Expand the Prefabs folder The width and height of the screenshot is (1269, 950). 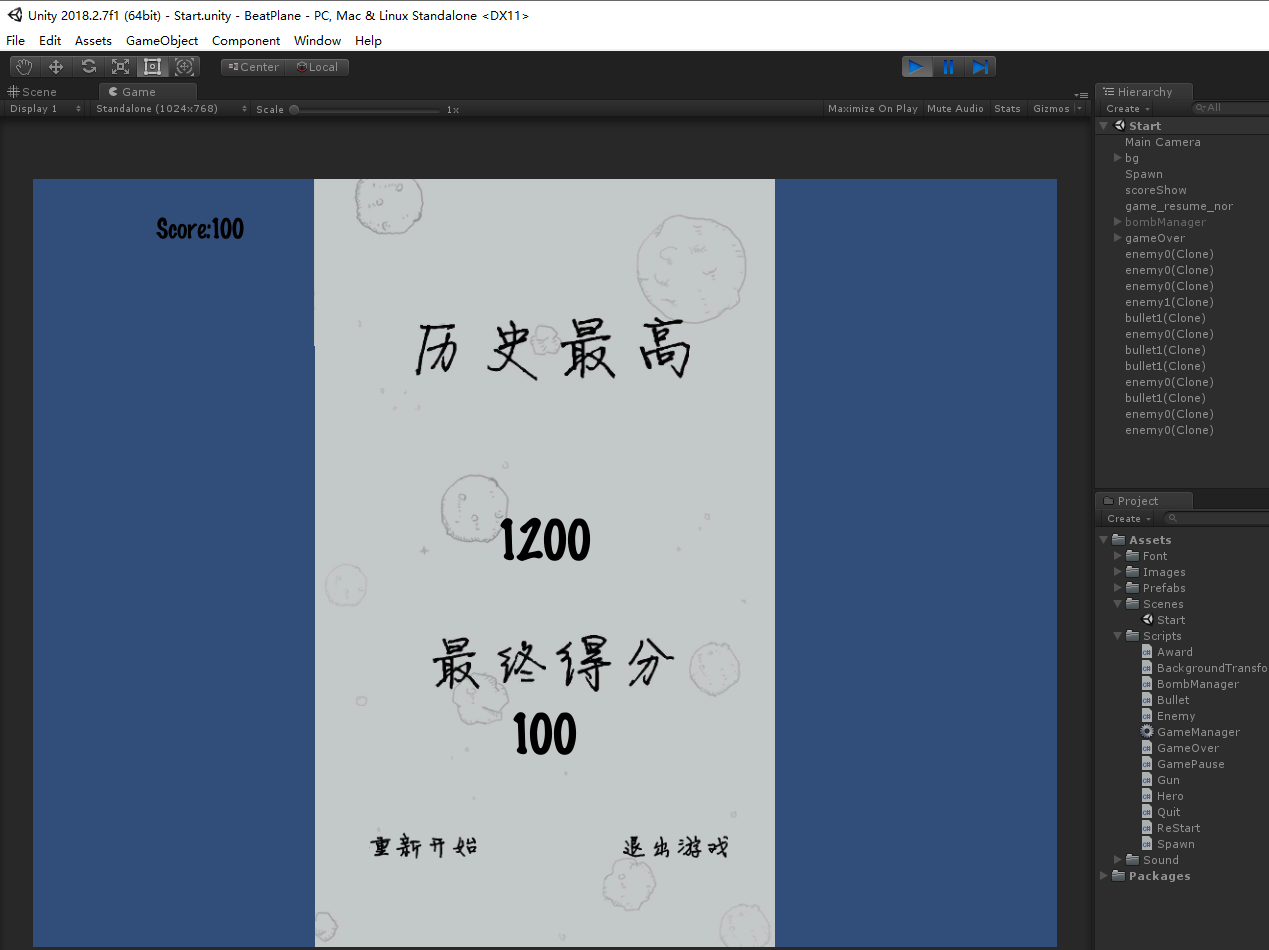tap(1118, 588)
